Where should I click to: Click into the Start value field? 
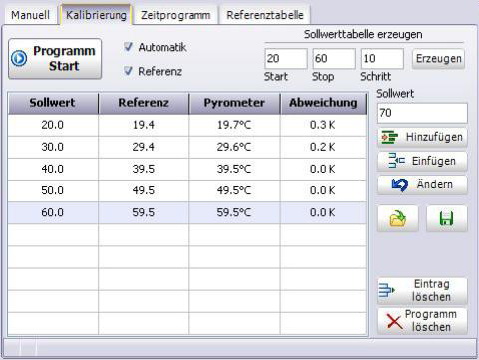click(286, 59)
